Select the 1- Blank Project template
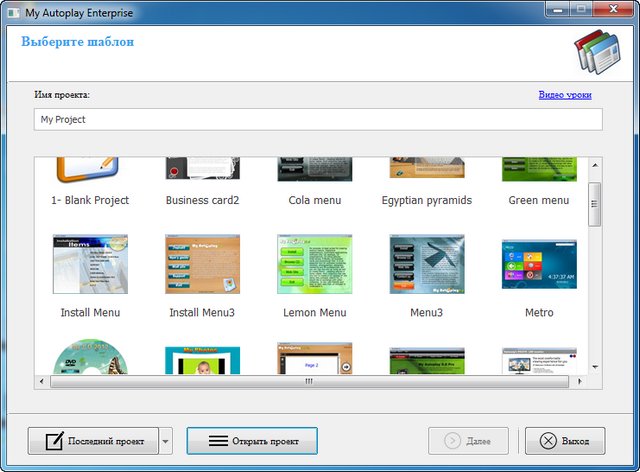This screenshot has height=472, width=640. (x=91, y=170)
